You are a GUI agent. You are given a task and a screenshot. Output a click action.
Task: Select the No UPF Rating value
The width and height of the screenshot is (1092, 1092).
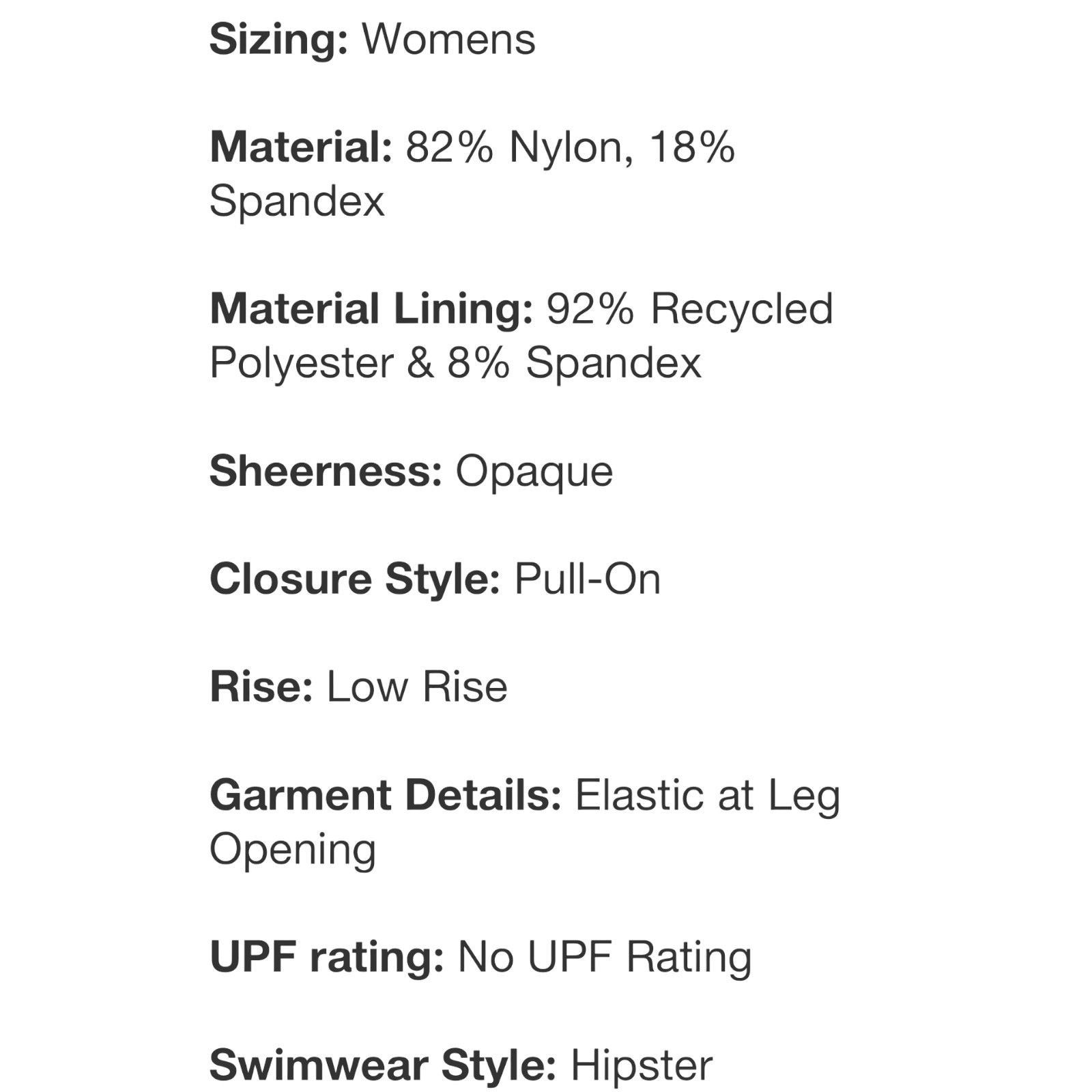pos(605,958)
